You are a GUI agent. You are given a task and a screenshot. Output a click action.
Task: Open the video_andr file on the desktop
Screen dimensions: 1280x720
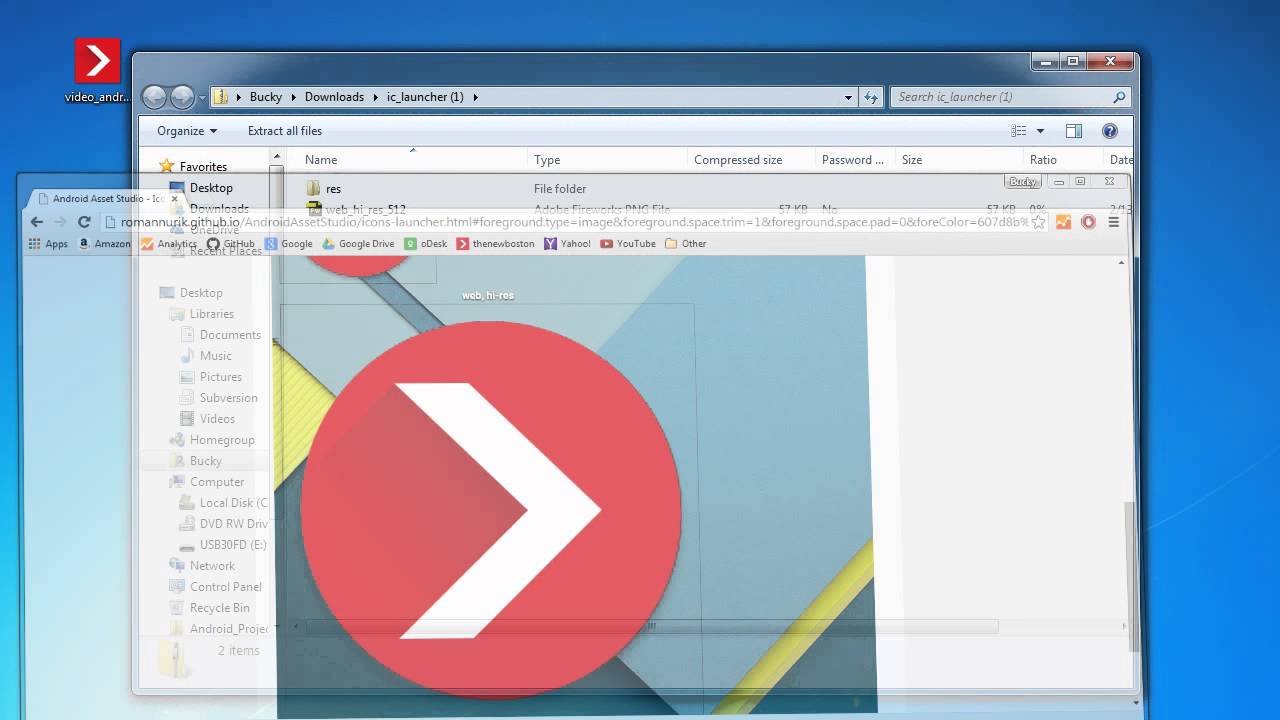click(x=95, y=60)
